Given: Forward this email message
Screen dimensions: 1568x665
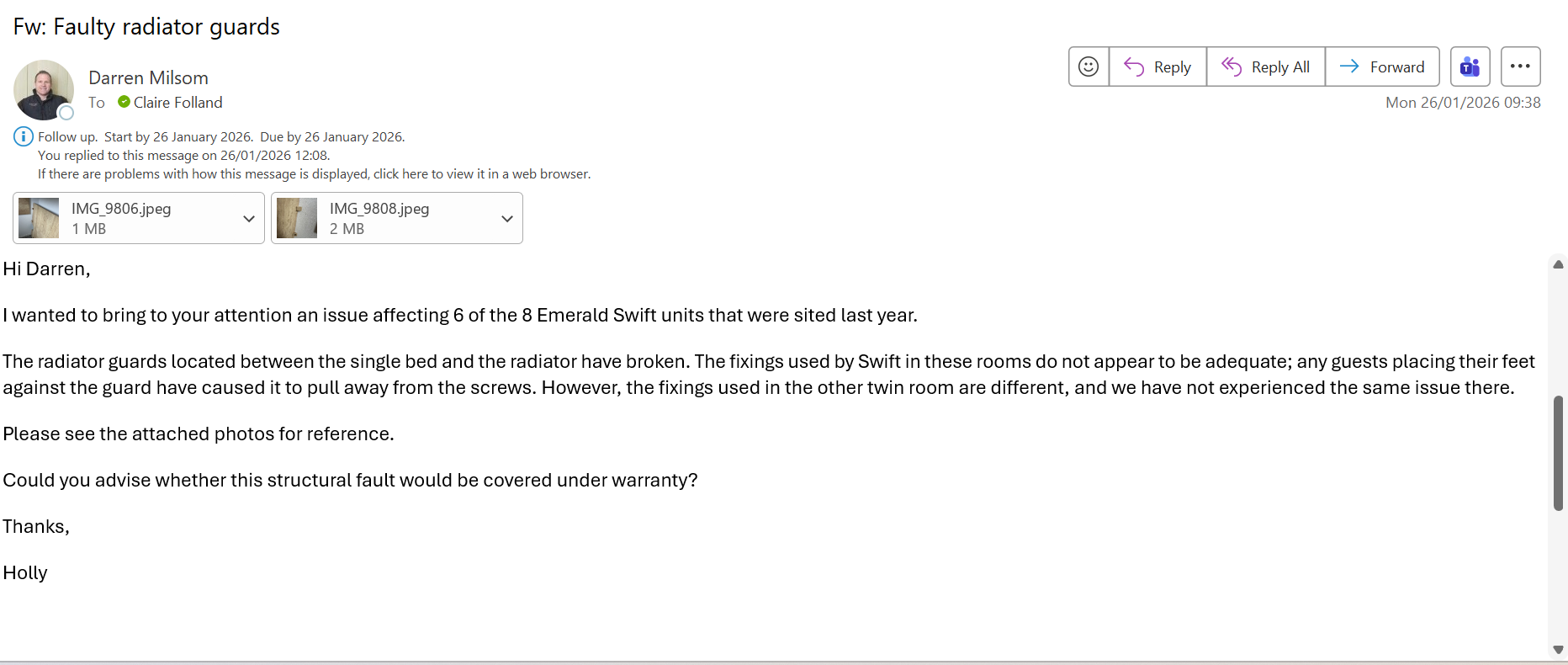Looking at the screenshot, I should click(1382, 66).
